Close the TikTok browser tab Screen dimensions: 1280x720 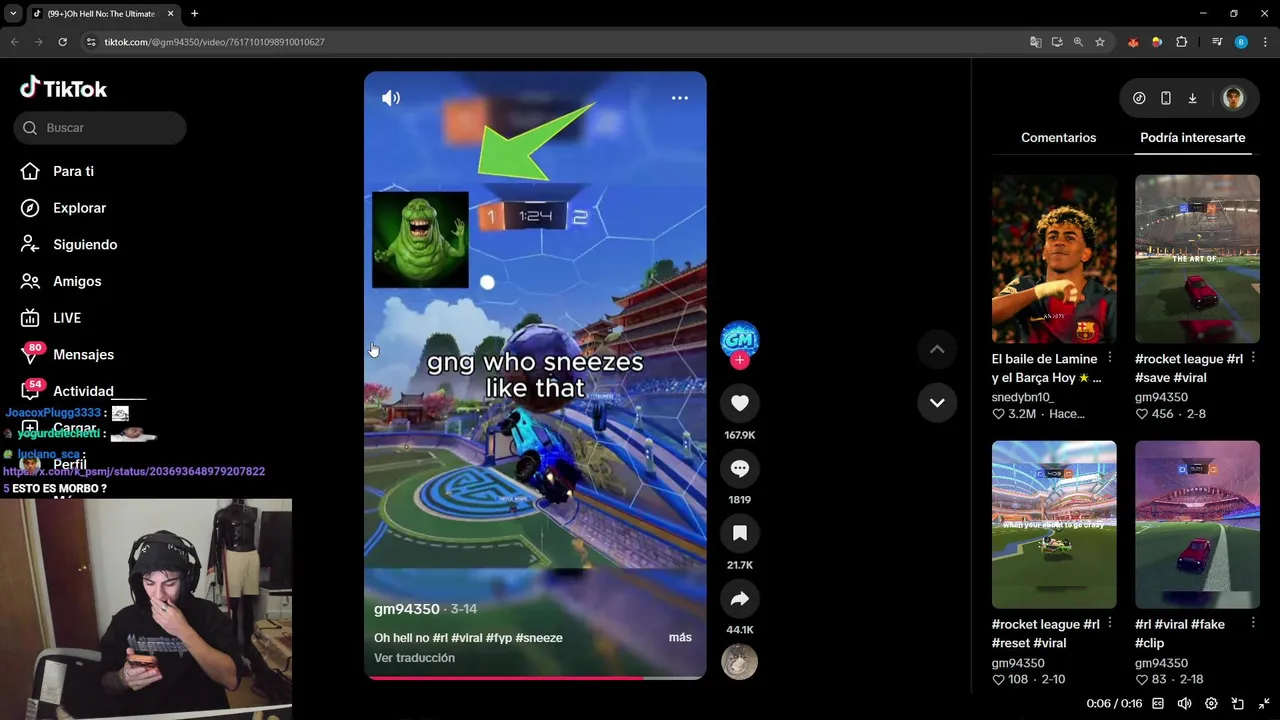[x=170, y=14]
